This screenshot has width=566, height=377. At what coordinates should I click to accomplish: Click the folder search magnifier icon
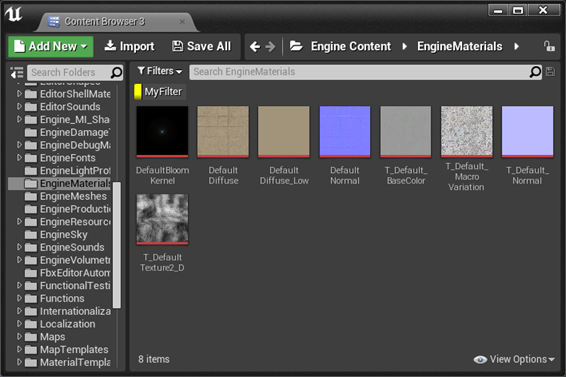click(116, 73)
